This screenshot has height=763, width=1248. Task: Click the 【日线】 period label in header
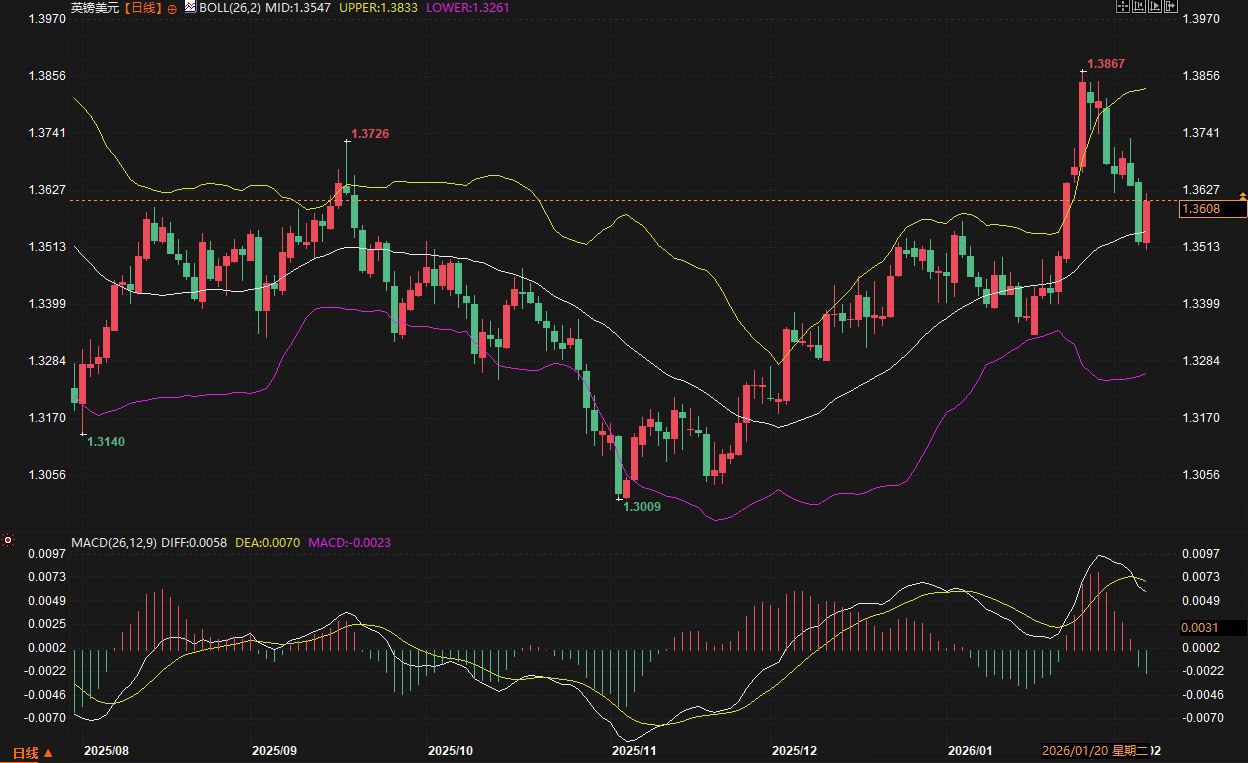click(142, 8)
